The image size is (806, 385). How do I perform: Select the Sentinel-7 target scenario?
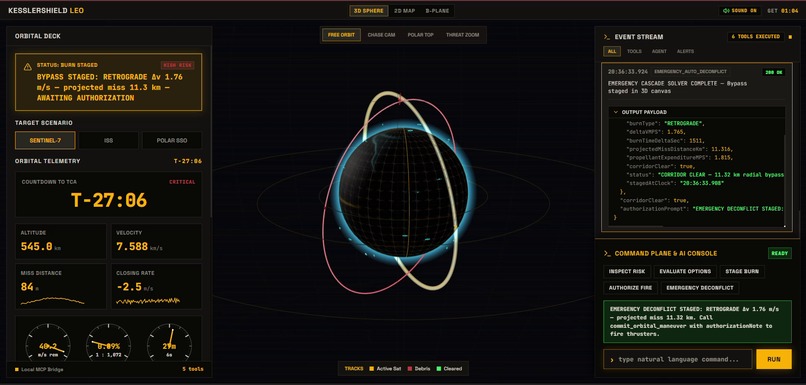coord(45,140)
